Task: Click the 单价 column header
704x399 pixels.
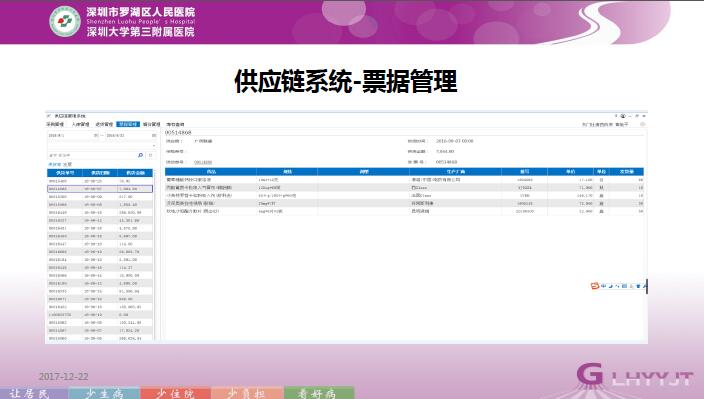Action: [570, 171]
